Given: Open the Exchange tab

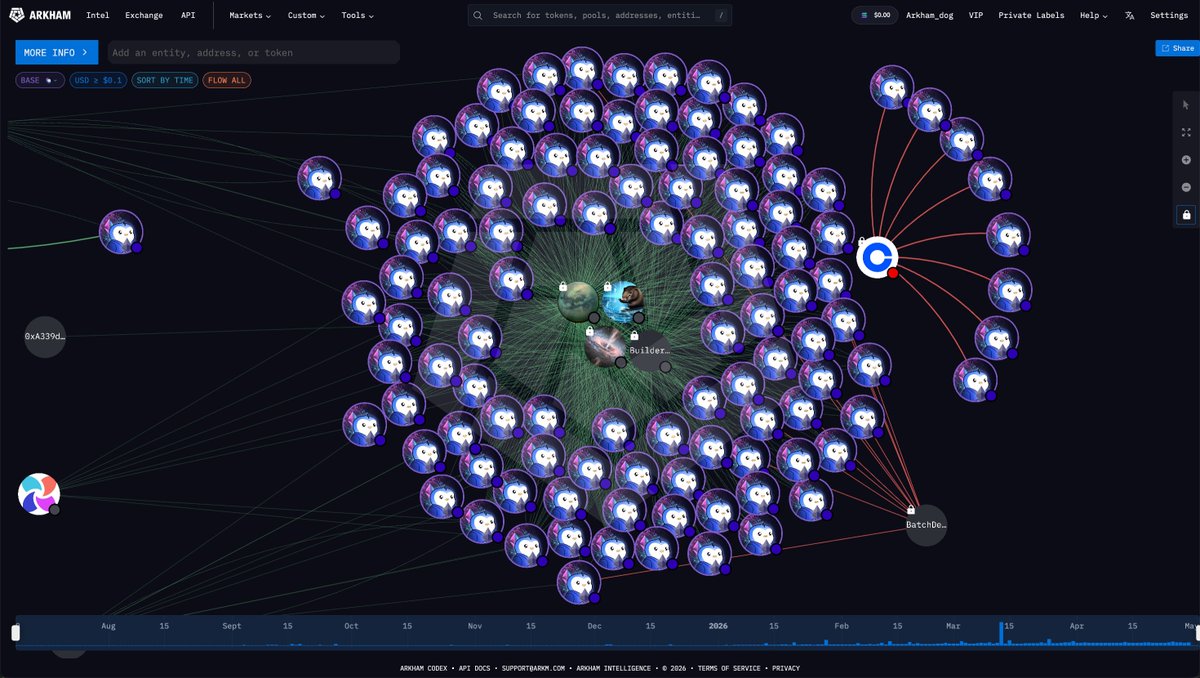Looking at the screenshot, I should pos(144,16).
